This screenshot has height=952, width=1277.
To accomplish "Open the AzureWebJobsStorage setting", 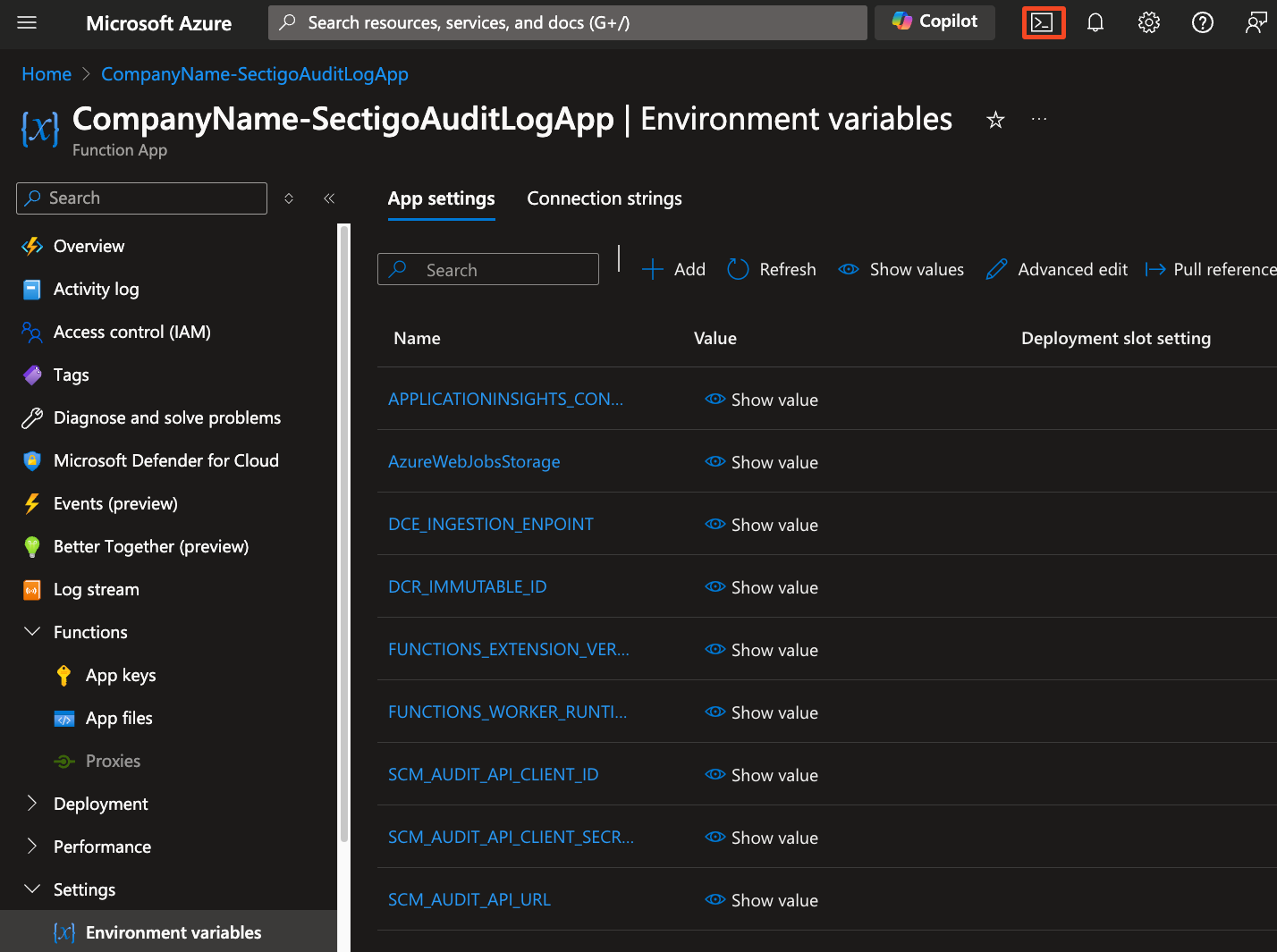I will point(474,461).
